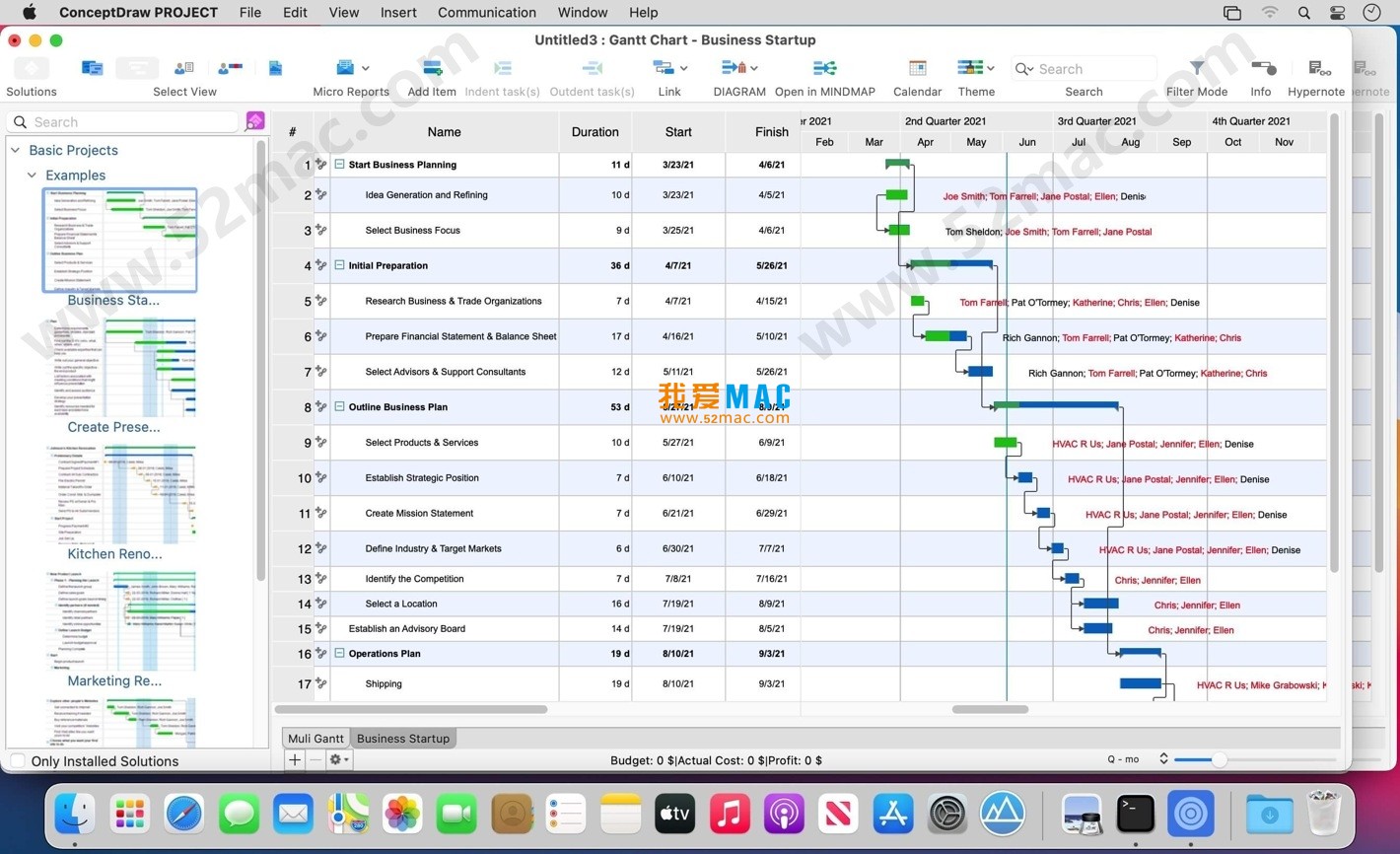
Task: Open the Insert menu
Action: (x=398, y=13)
